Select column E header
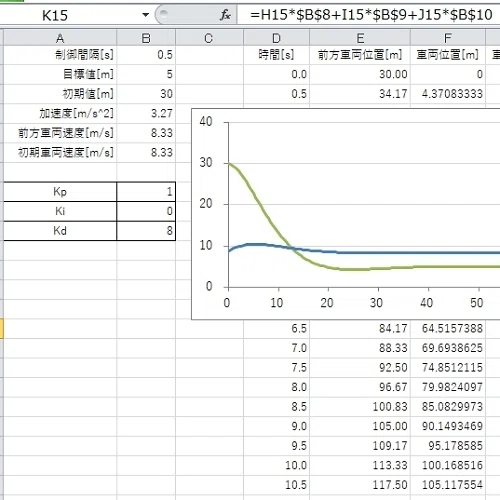This screenshot has width=500, height=500. tap(360, 38)
